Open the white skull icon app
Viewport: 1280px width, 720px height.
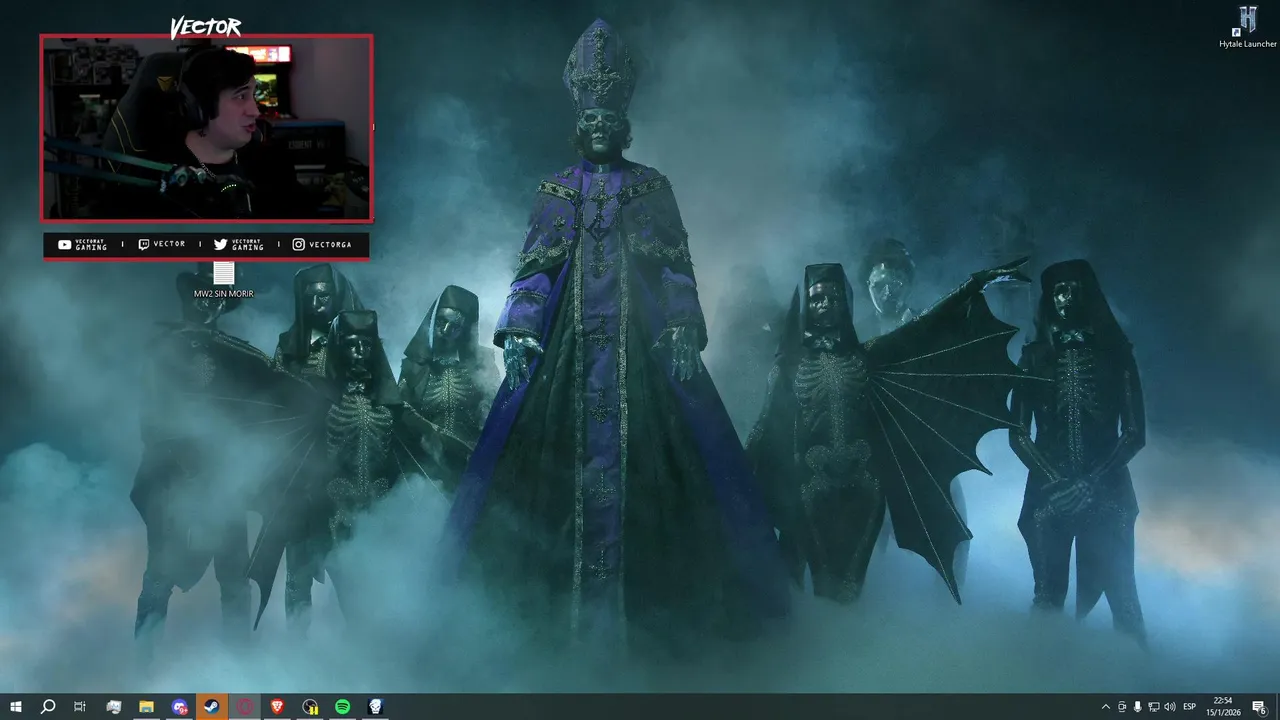pos(375,707)
